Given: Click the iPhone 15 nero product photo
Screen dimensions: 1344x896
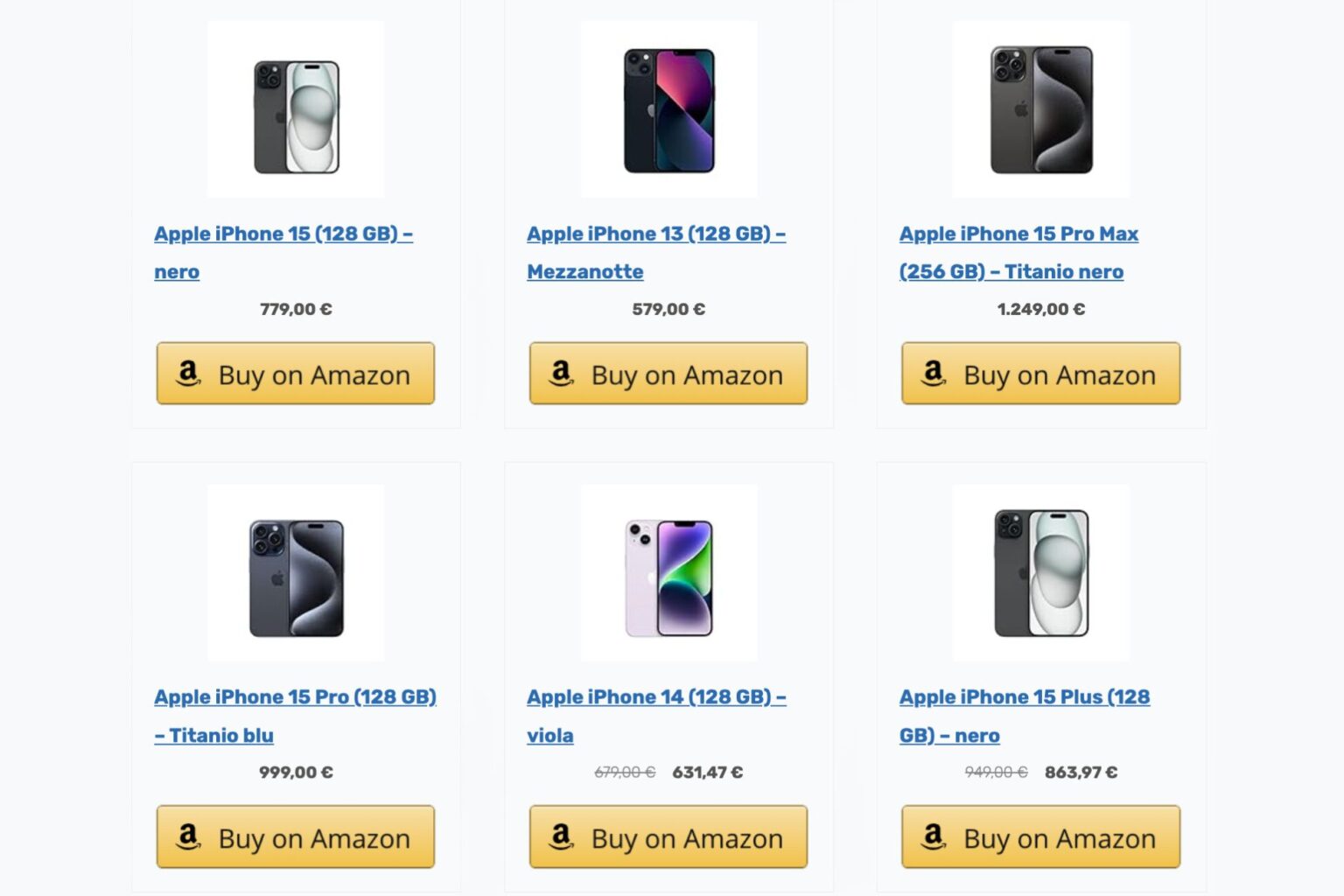Looking at the screenshot, I should tap(296, 108).
